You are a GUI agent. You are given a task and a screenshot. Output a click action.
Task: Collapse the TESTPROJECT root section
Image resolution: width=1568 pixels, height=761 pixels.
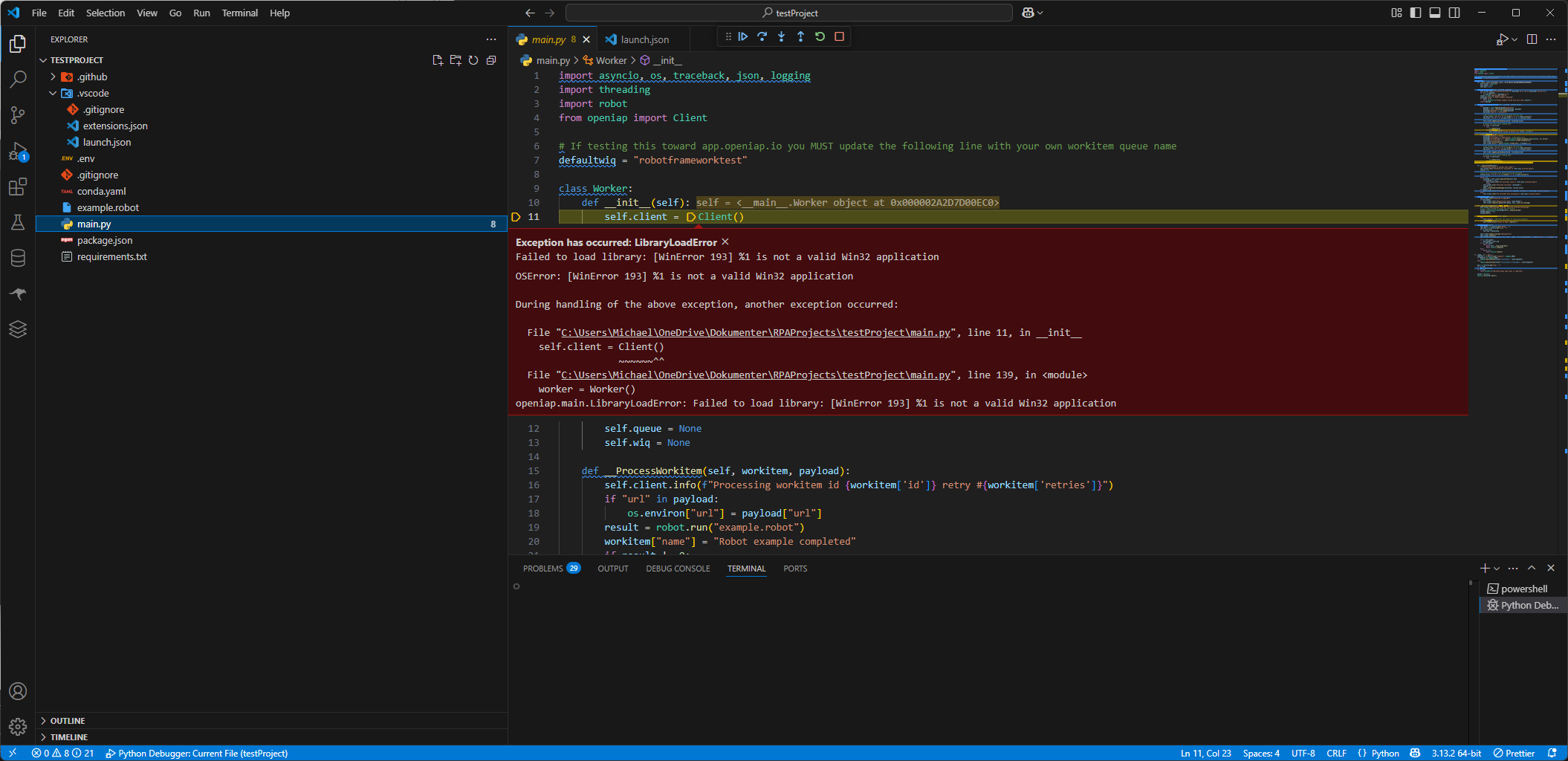43,60
